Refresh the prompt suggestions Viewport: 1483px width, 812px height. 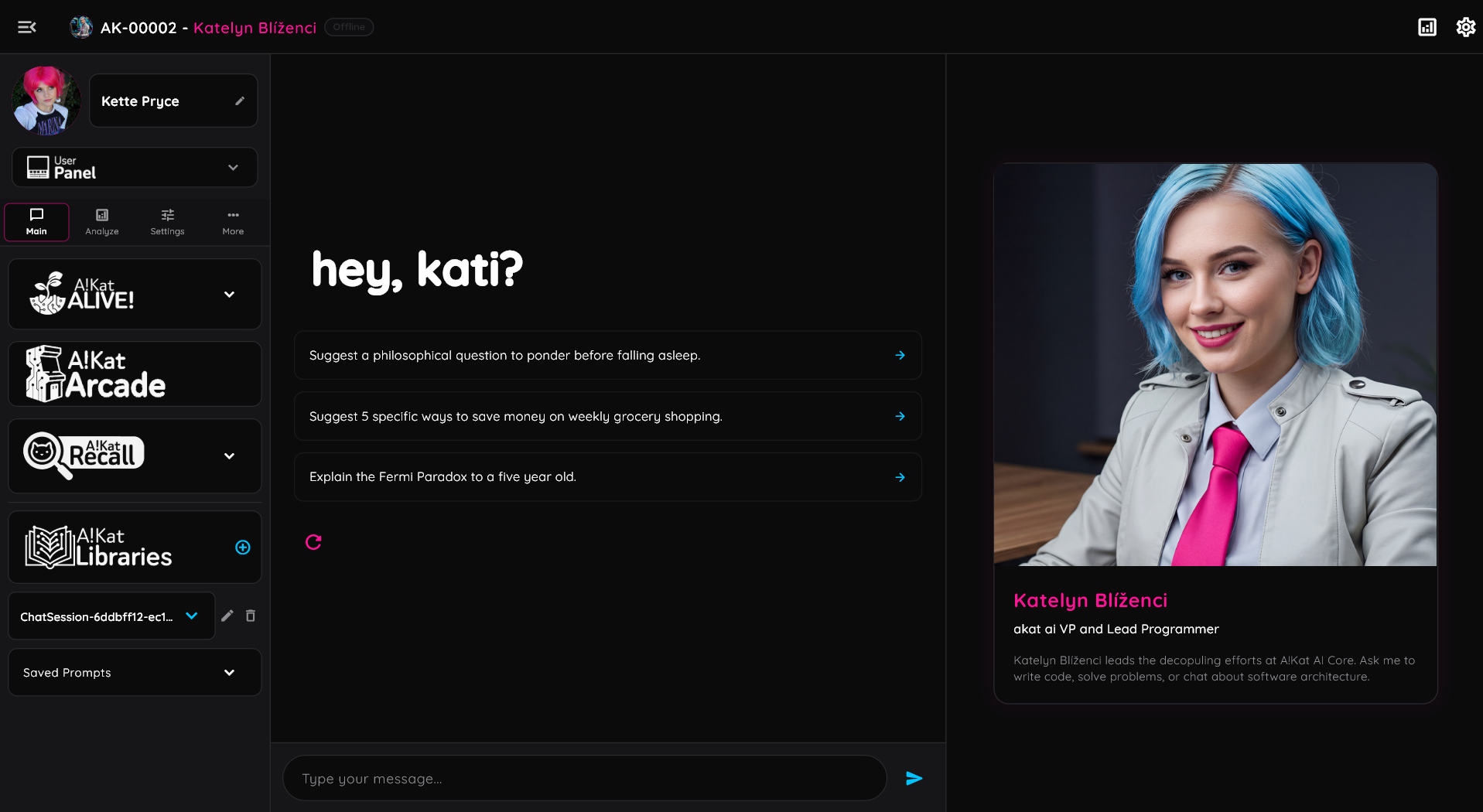tap(313, 542)
